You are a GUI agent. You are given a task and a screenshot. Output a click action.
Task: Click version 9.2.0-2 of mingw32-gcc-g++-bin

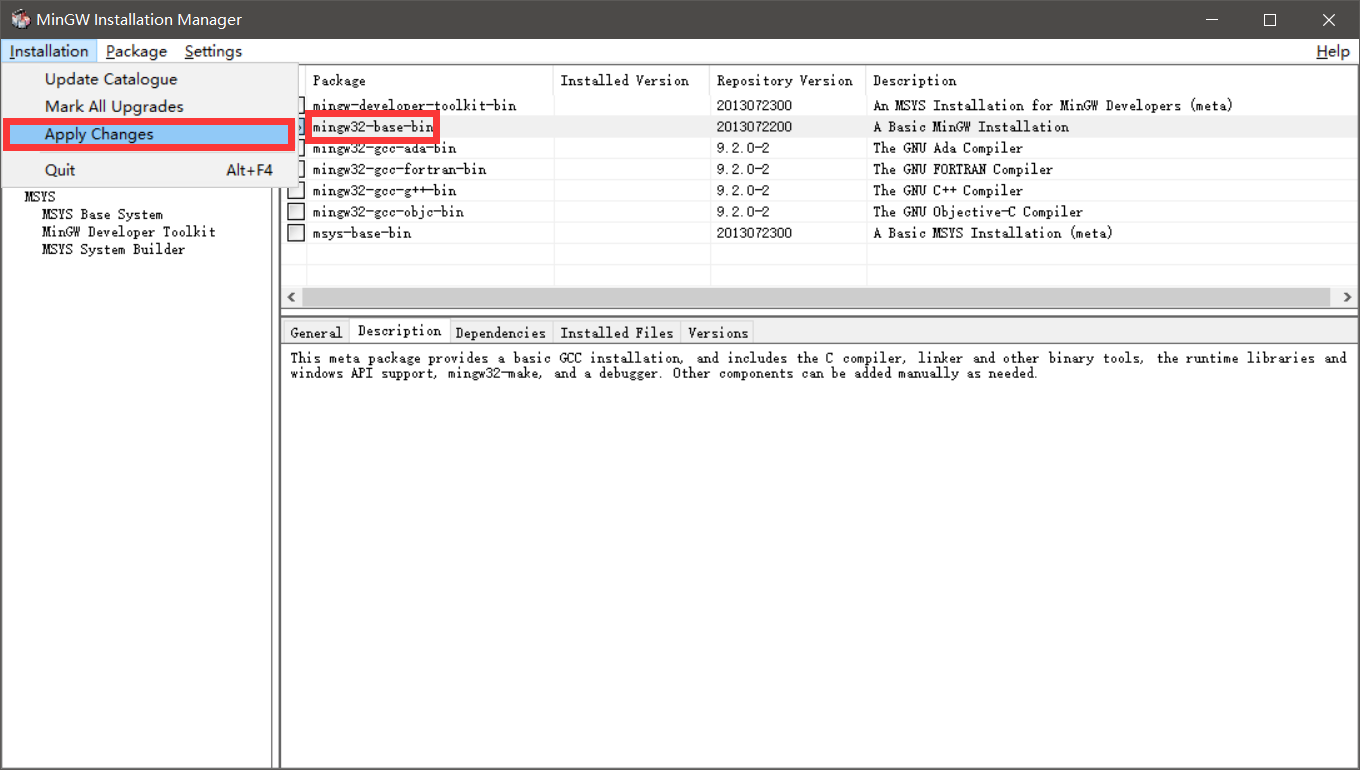(x=743, y=190)
